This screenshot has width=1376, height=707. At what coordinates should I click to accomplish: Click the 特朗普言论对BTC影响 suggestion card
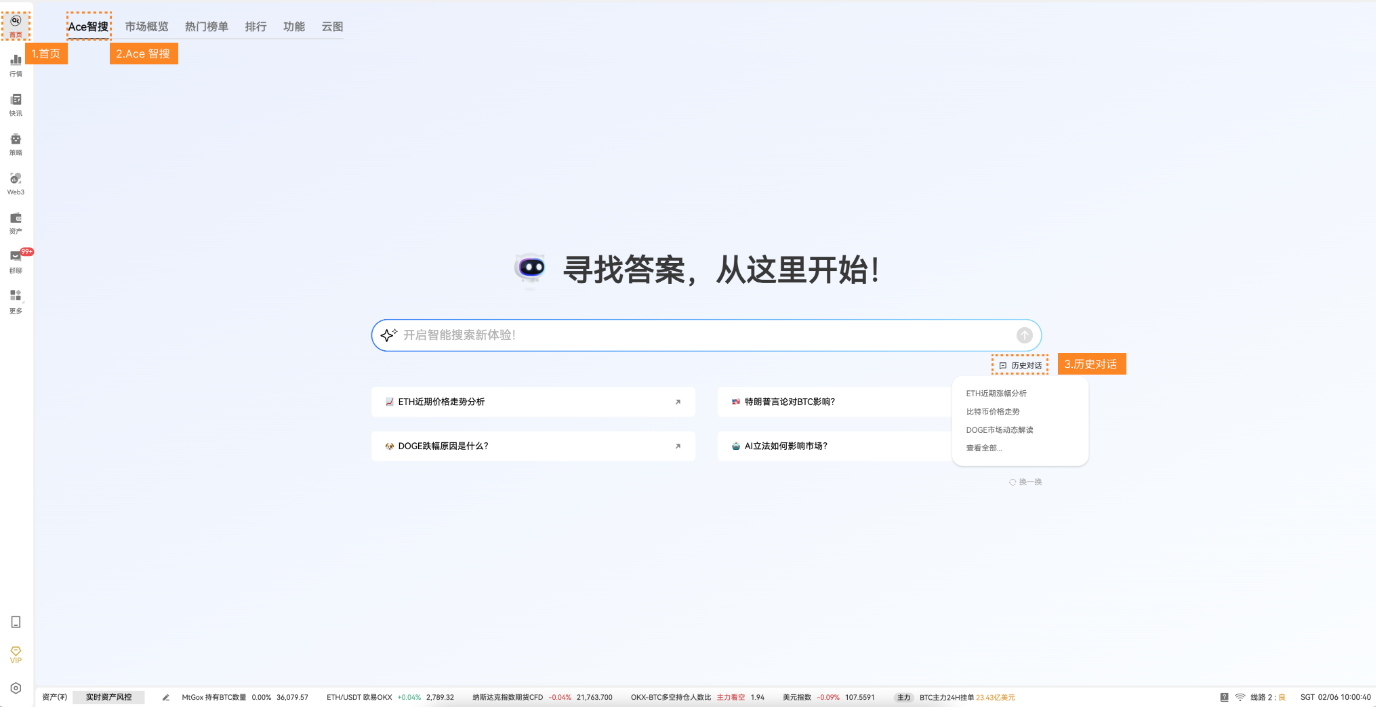[x=836, y=402]
